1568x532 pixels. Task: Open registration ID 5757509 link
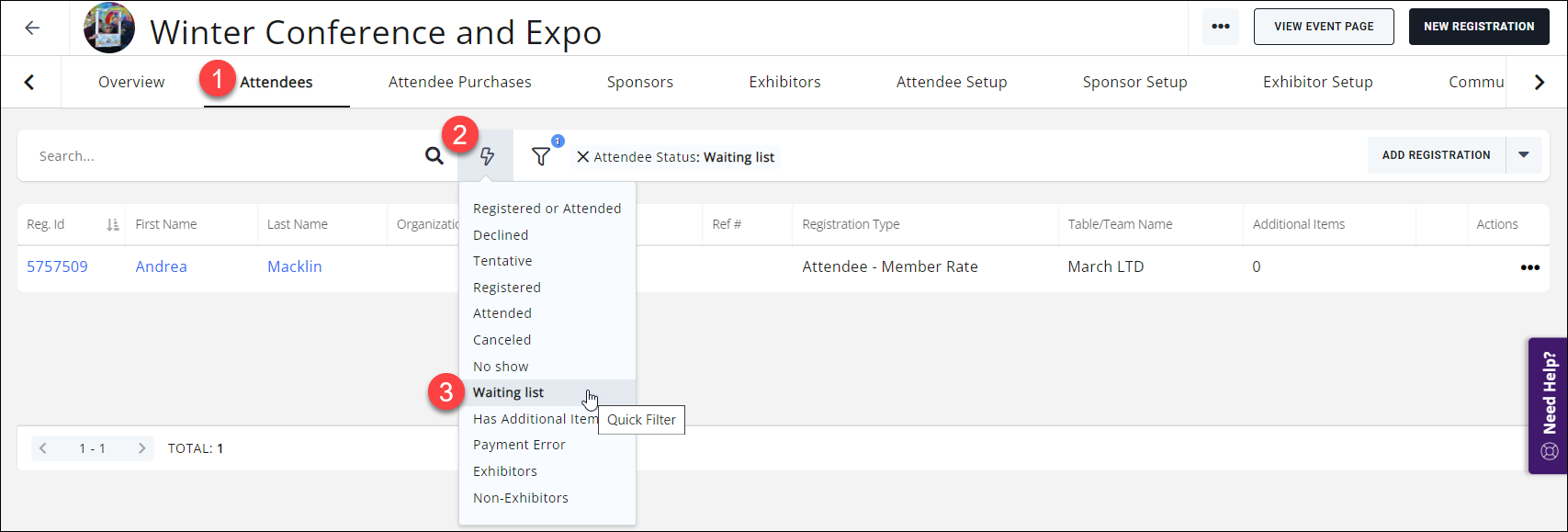[57, 266]
